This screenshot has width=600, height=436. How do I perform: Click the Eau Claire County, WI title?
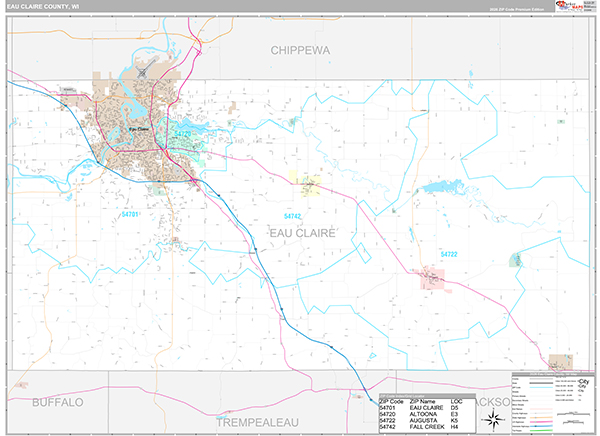point(47,6)
